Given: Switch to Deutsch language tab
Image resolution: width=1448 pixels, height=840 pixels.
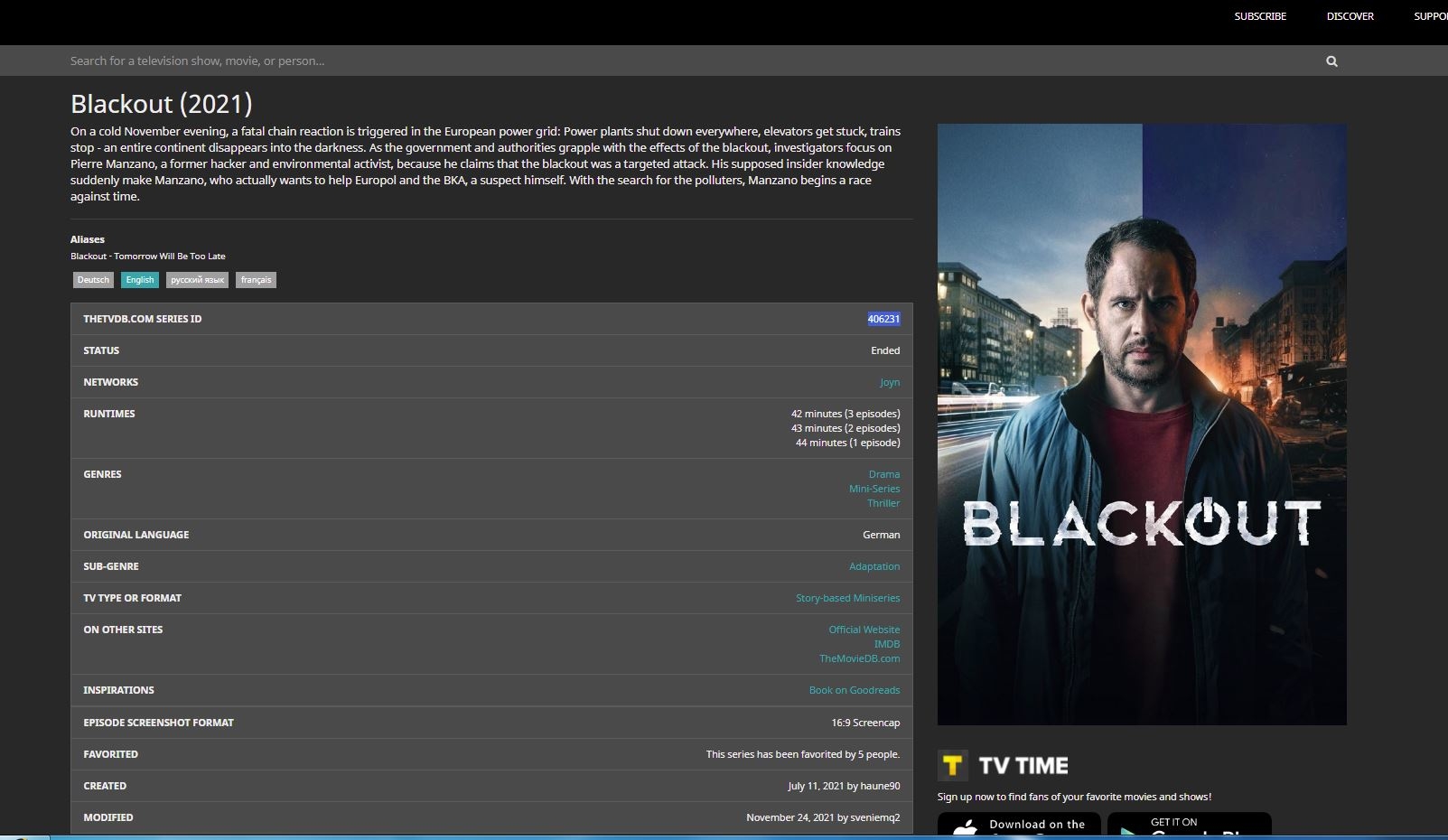Looking at the screenshot, I should click(x=93, y=280).
